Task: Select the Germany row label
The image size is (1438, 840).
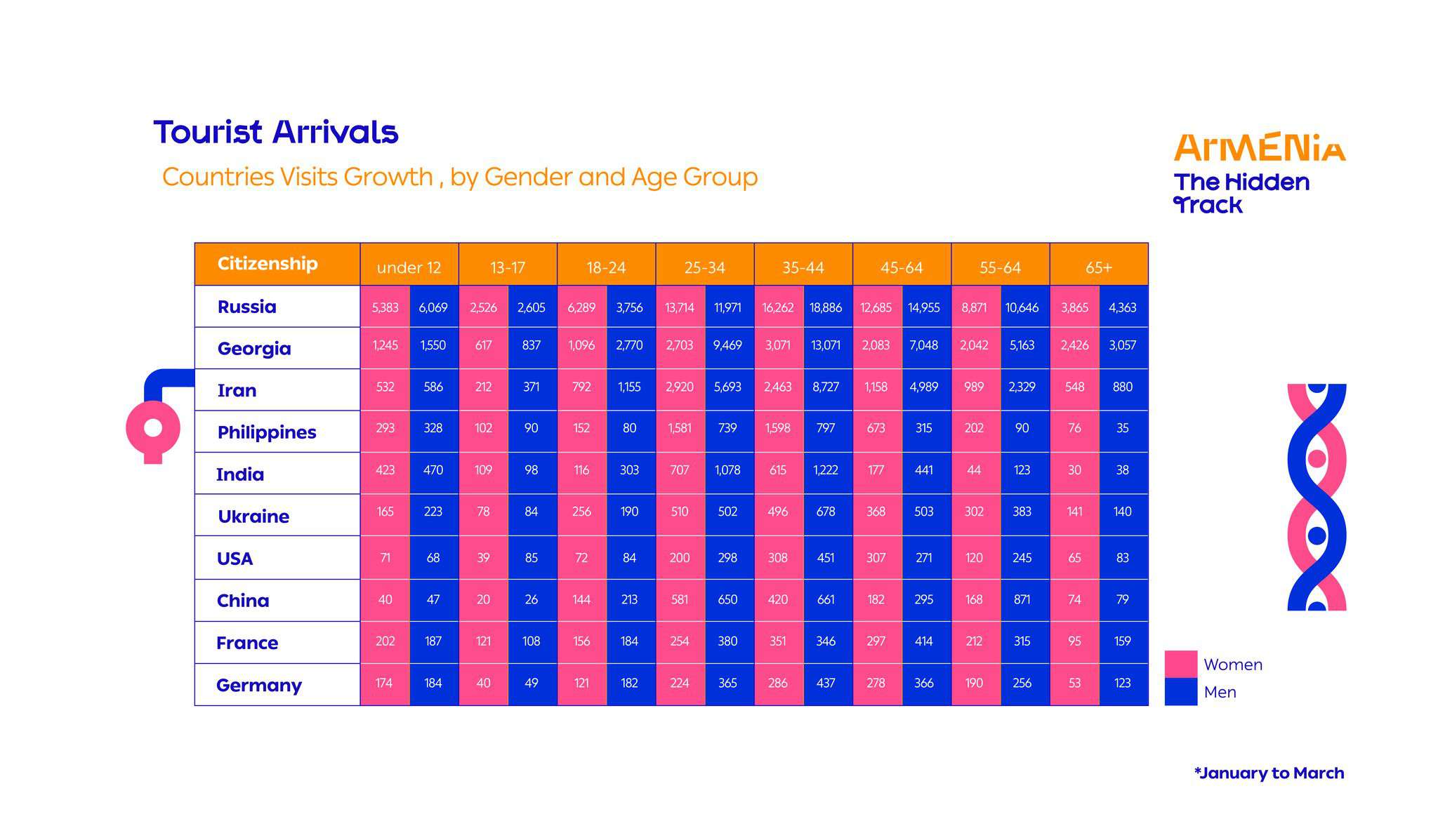Action: [259, 685]
